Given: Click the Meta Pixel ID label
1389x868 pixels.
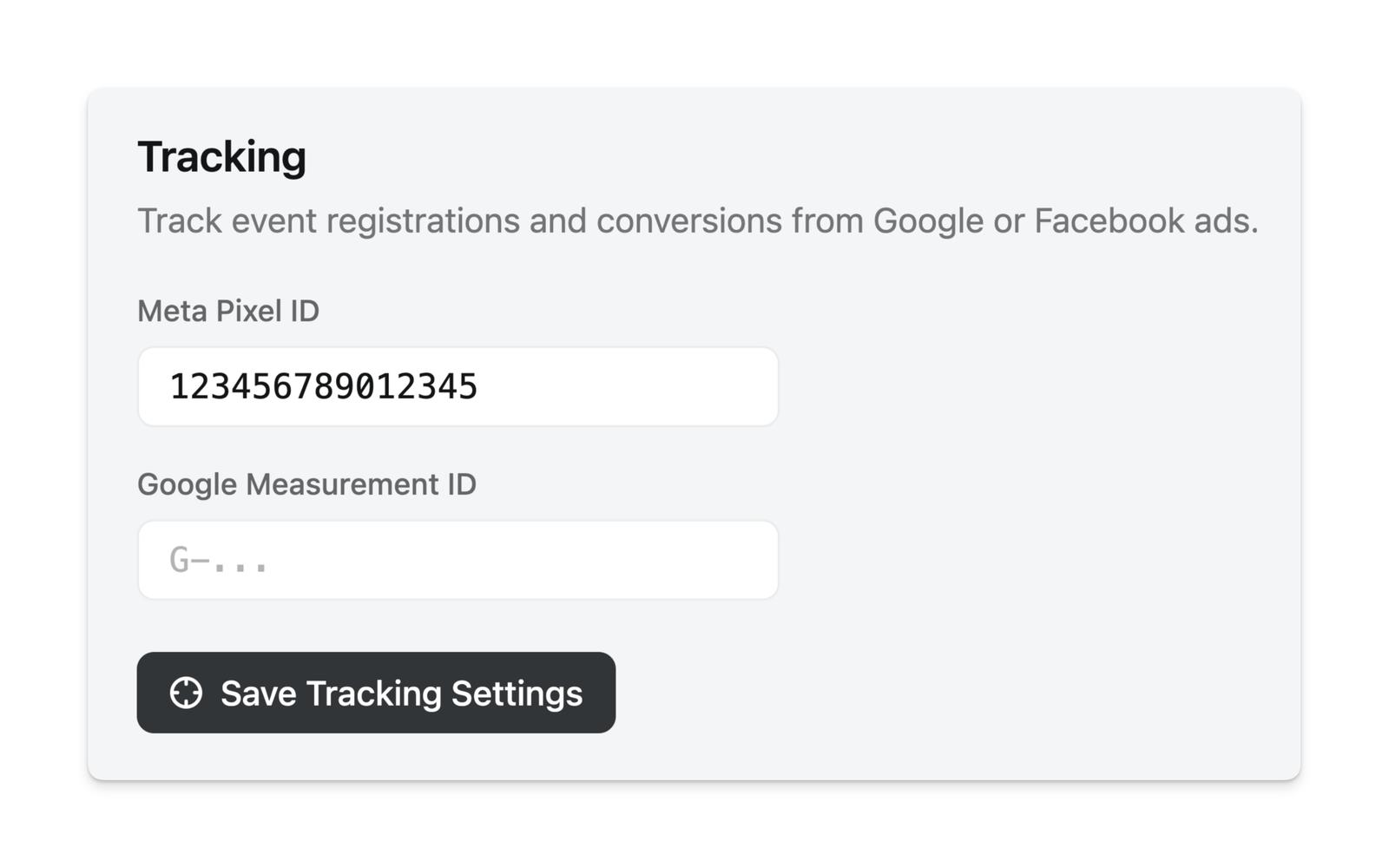Looking at the screenshot, I should (x=228, y=311).
